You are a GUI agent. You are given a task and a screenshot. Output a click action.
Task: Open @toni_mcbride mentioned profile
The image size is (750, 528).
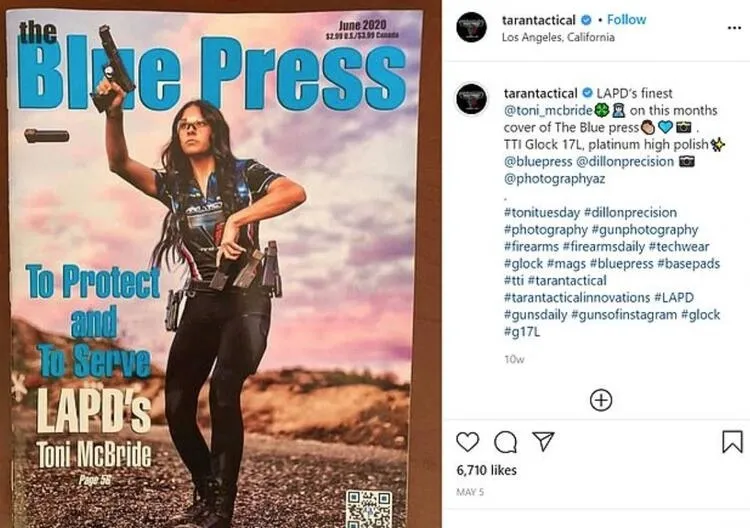(x=549, y=110)
